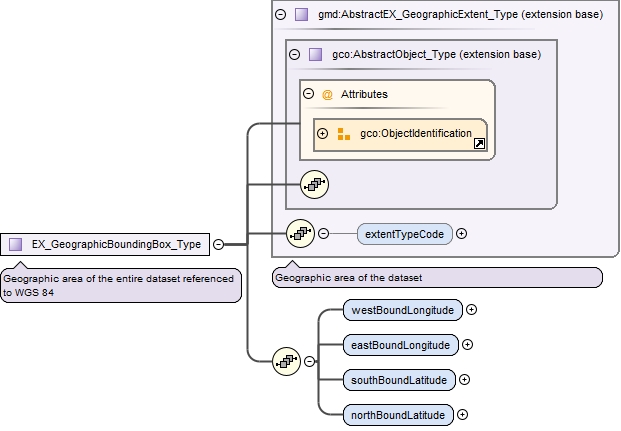The image size is (621, 431).
Task: Expand the gco:ObjectIdentification attribute group
Action: tap(322, 134)
